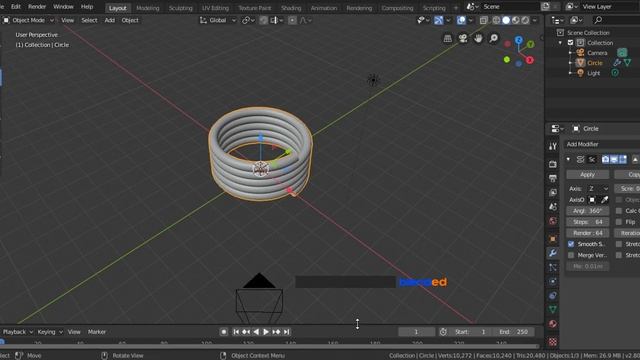Collapse Collection tree in outliner
Screen dimensions: 640x360
click(560, 42)
